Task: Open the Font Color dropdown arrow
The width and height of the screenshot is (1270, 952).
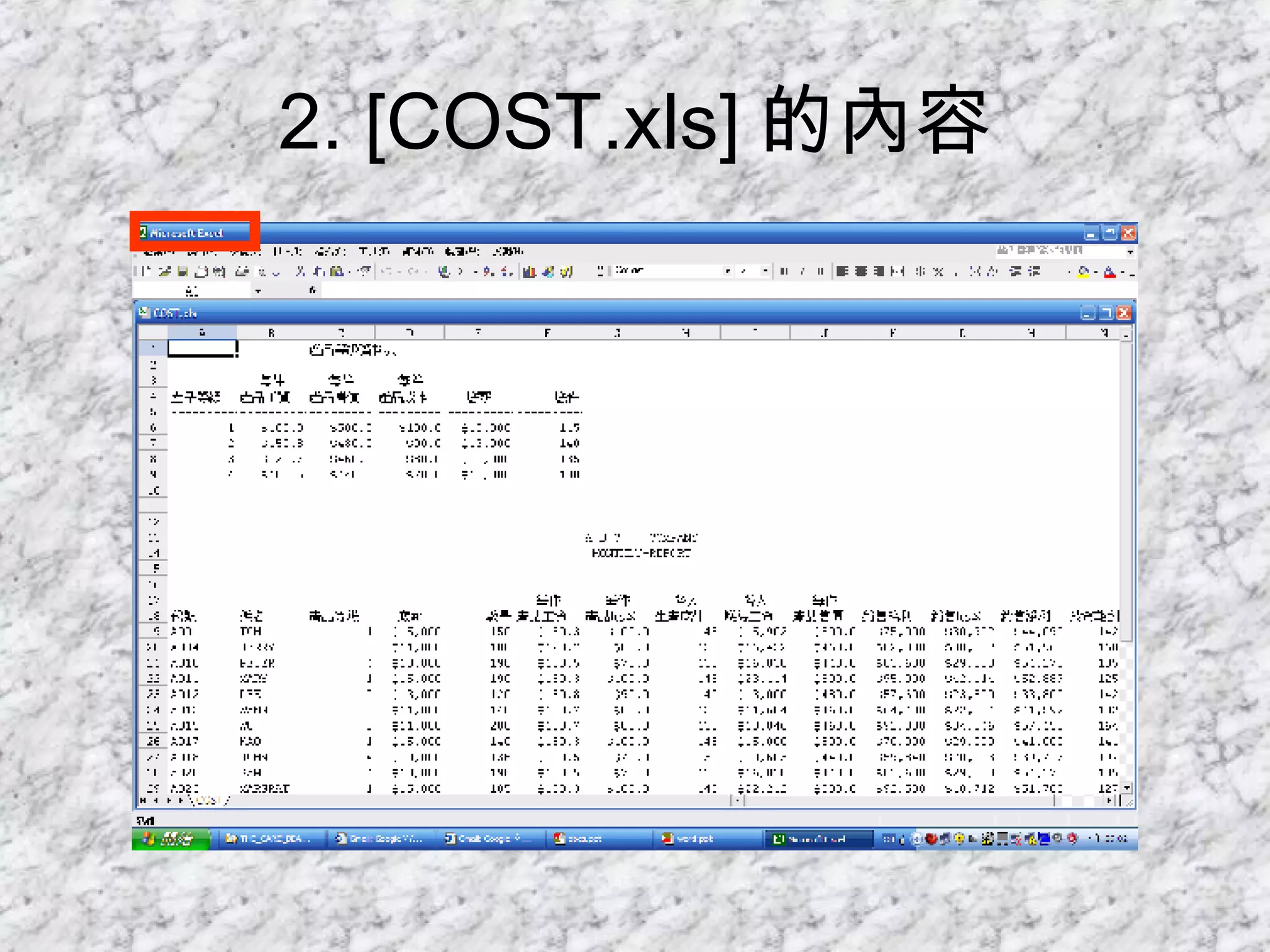Action: pos(1122,271)
